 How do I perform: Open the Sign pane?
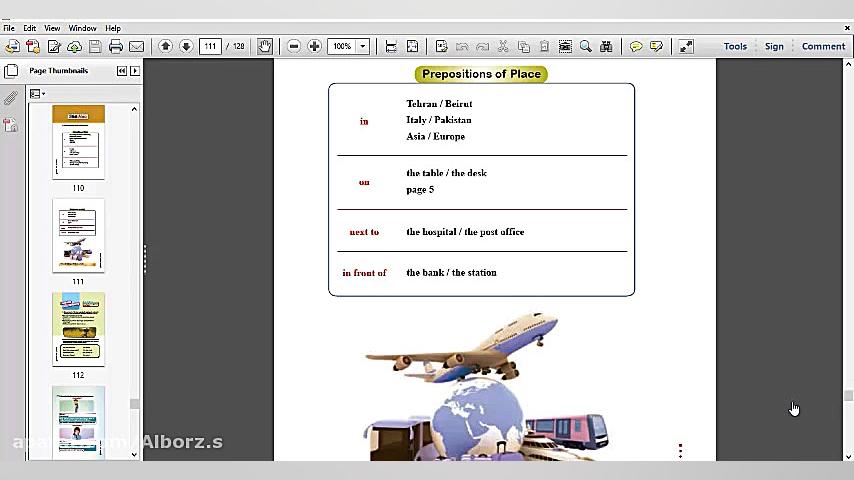tap(774, 46)
